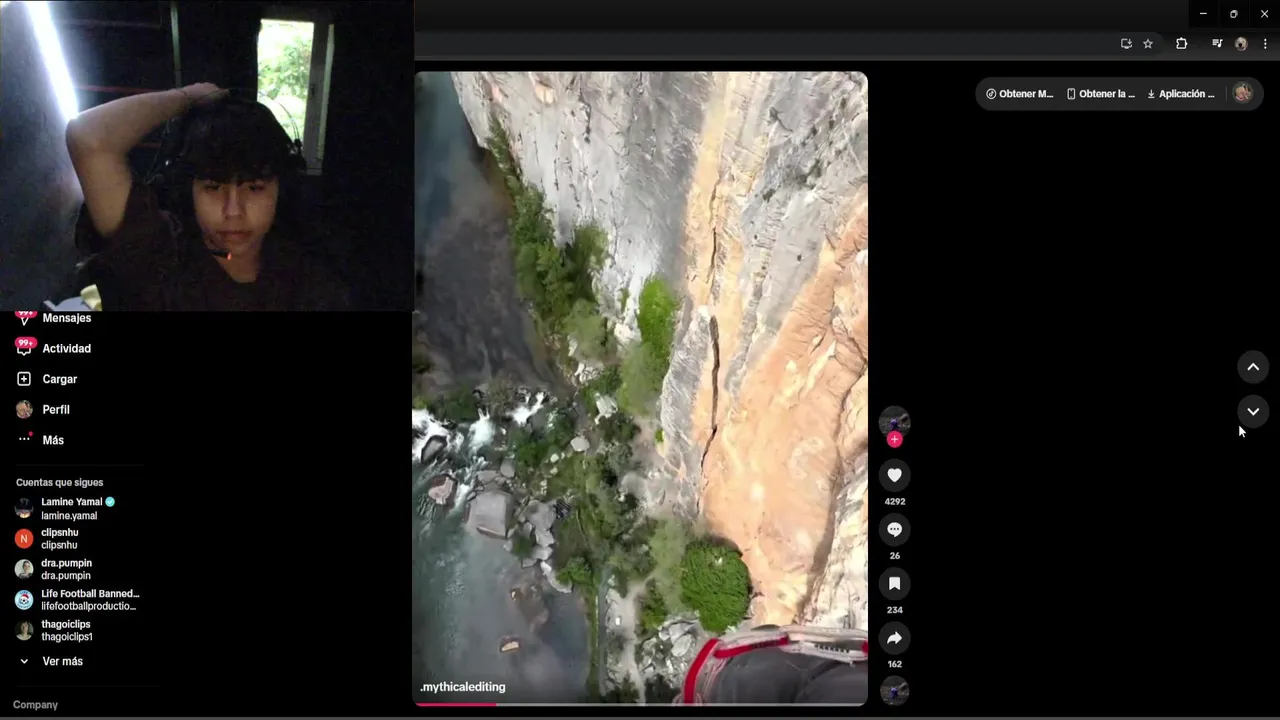Bookmark this page with the star icon
This screenshot has width=1280, height=720.
(1148, 43)
